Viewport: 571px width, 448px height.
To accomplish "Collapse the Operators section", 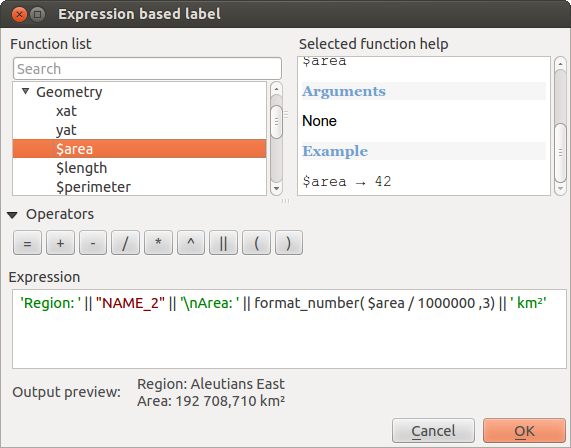I will [x=12, y=215].
